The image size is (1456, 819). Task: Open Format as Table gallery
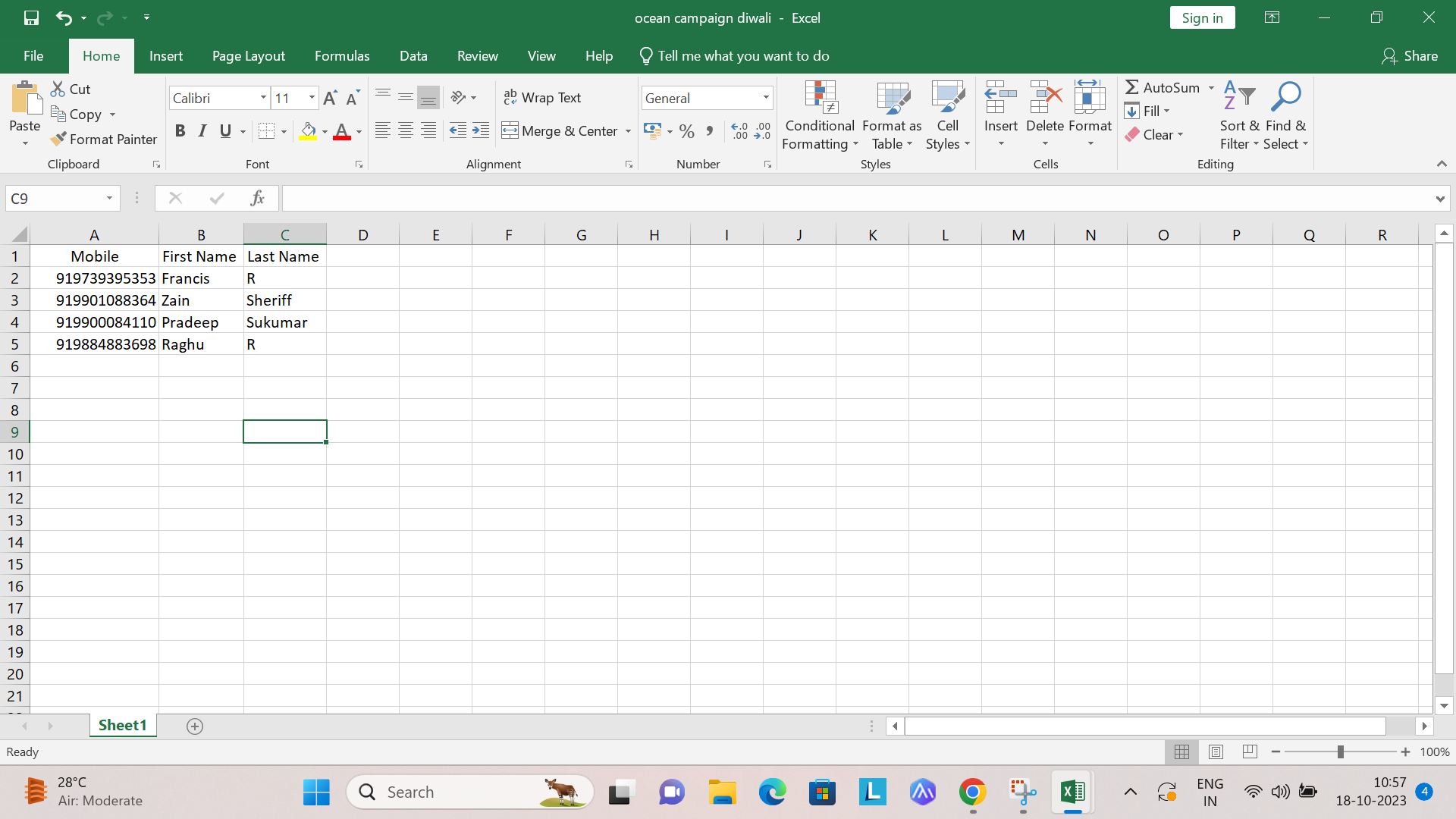pos(892,116)
